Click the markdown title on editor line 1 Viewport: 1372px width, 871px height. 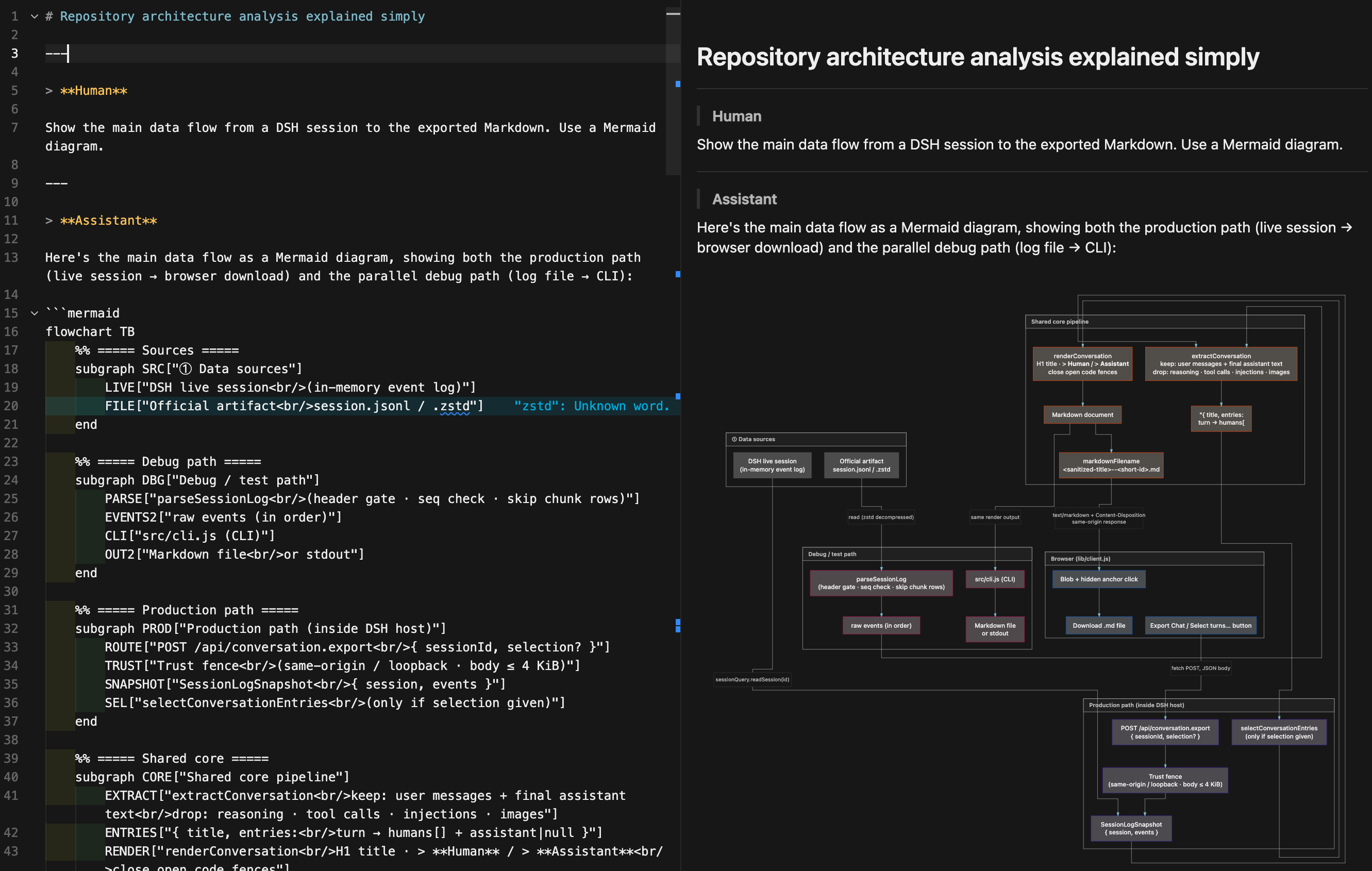click(236, 16)
